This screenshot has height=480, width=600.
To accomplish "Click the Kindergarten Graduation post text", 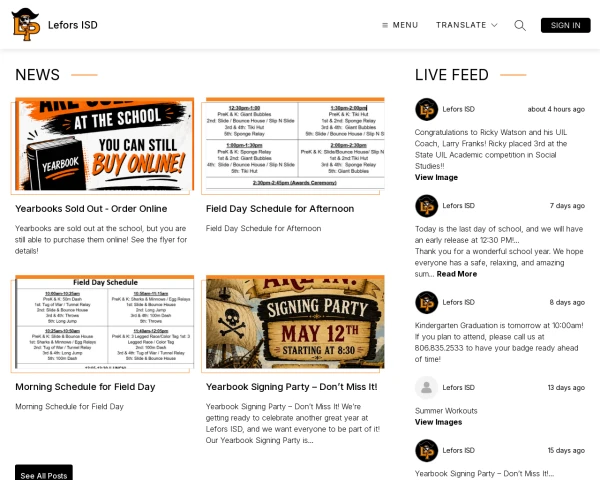I will pos(499,342).
